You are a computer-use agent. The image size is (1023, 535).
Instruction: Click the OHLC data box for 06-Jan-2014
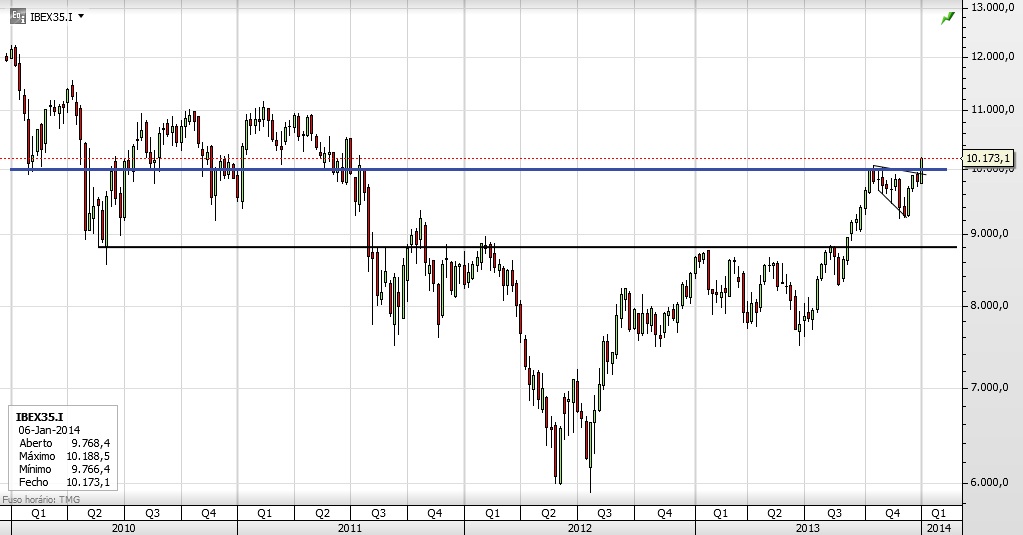pos(62,449)
